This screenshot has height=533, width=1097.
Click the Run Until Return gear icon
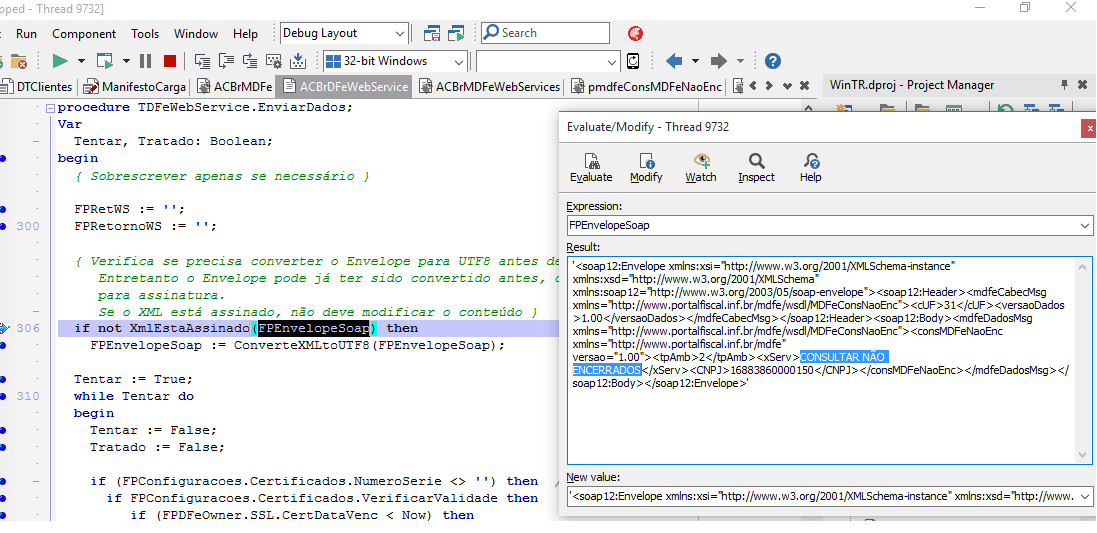274,61
